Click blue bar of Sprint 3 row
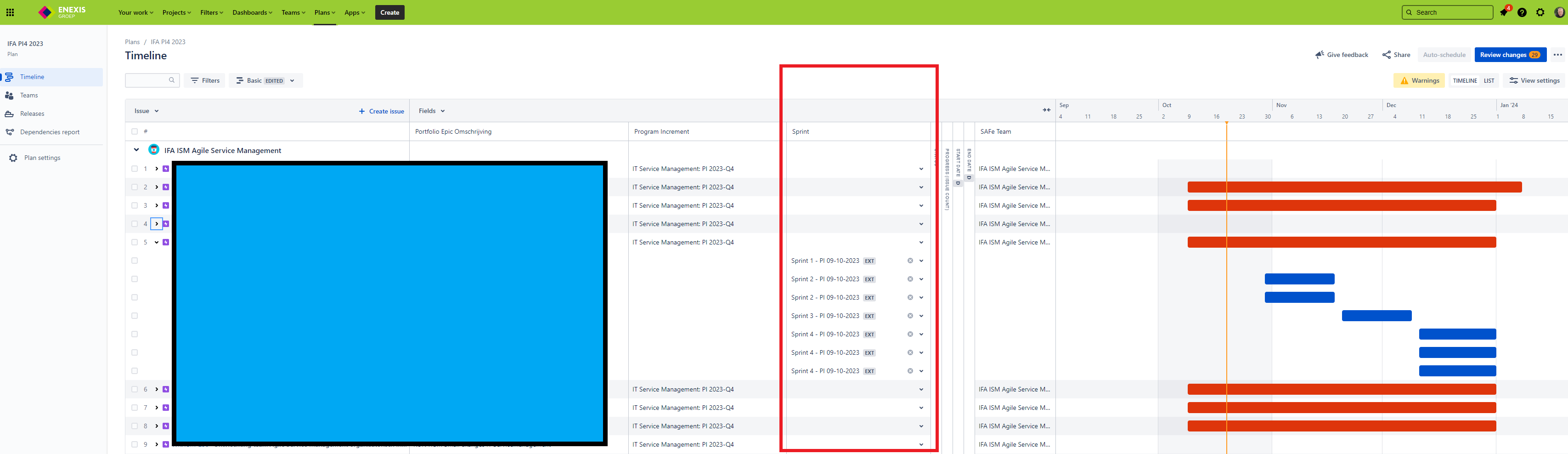Screen dimensions: 1568x454 click(1376, 316)
